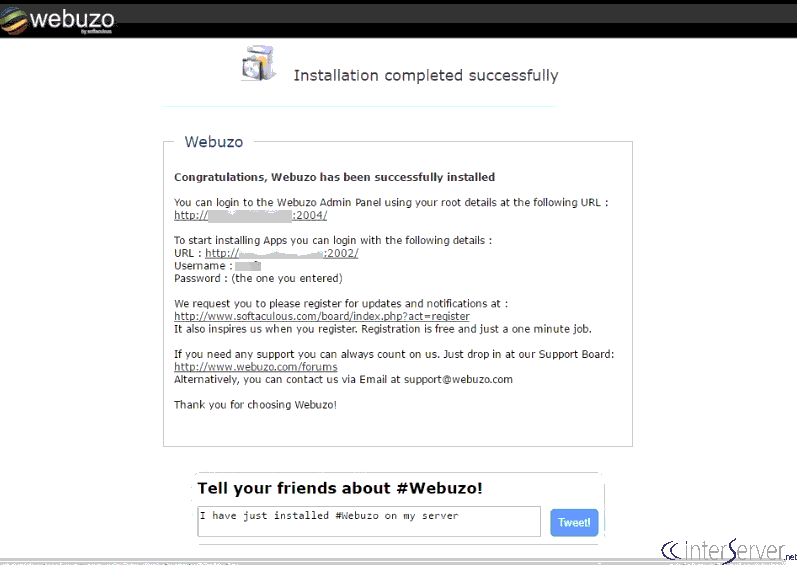Visit the webuzo.com/forums support link
This screenshot has height=565, width=797.
256,366
